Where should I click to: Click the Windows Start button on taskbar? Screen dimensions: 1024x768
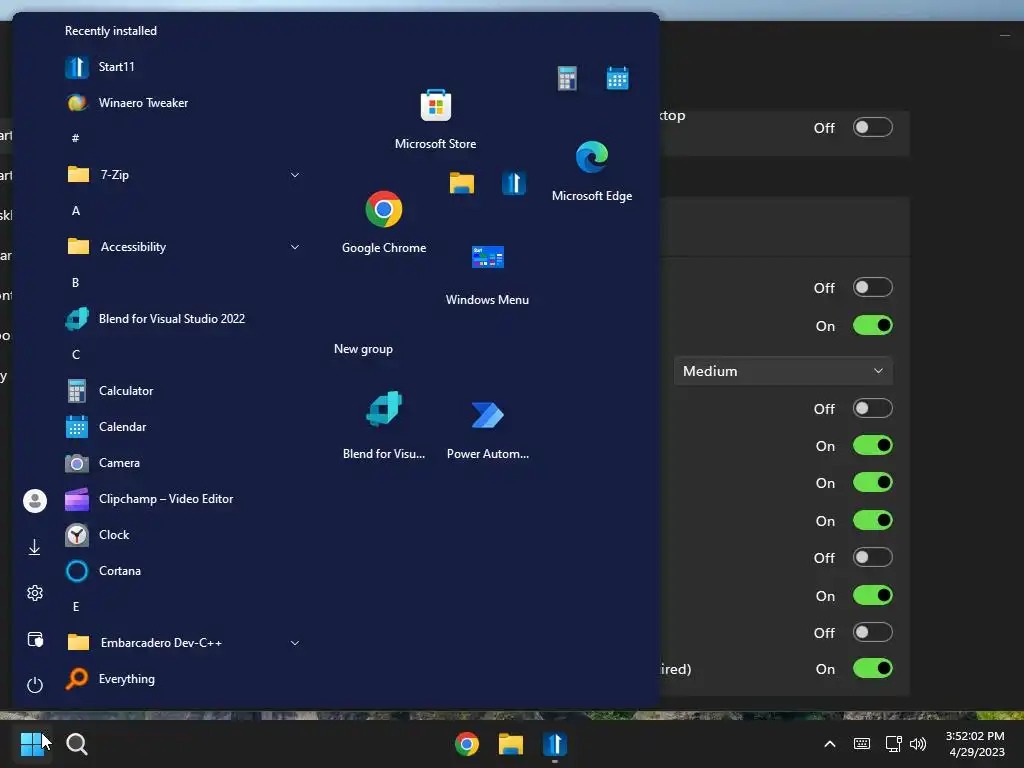(x=32, y=744)
